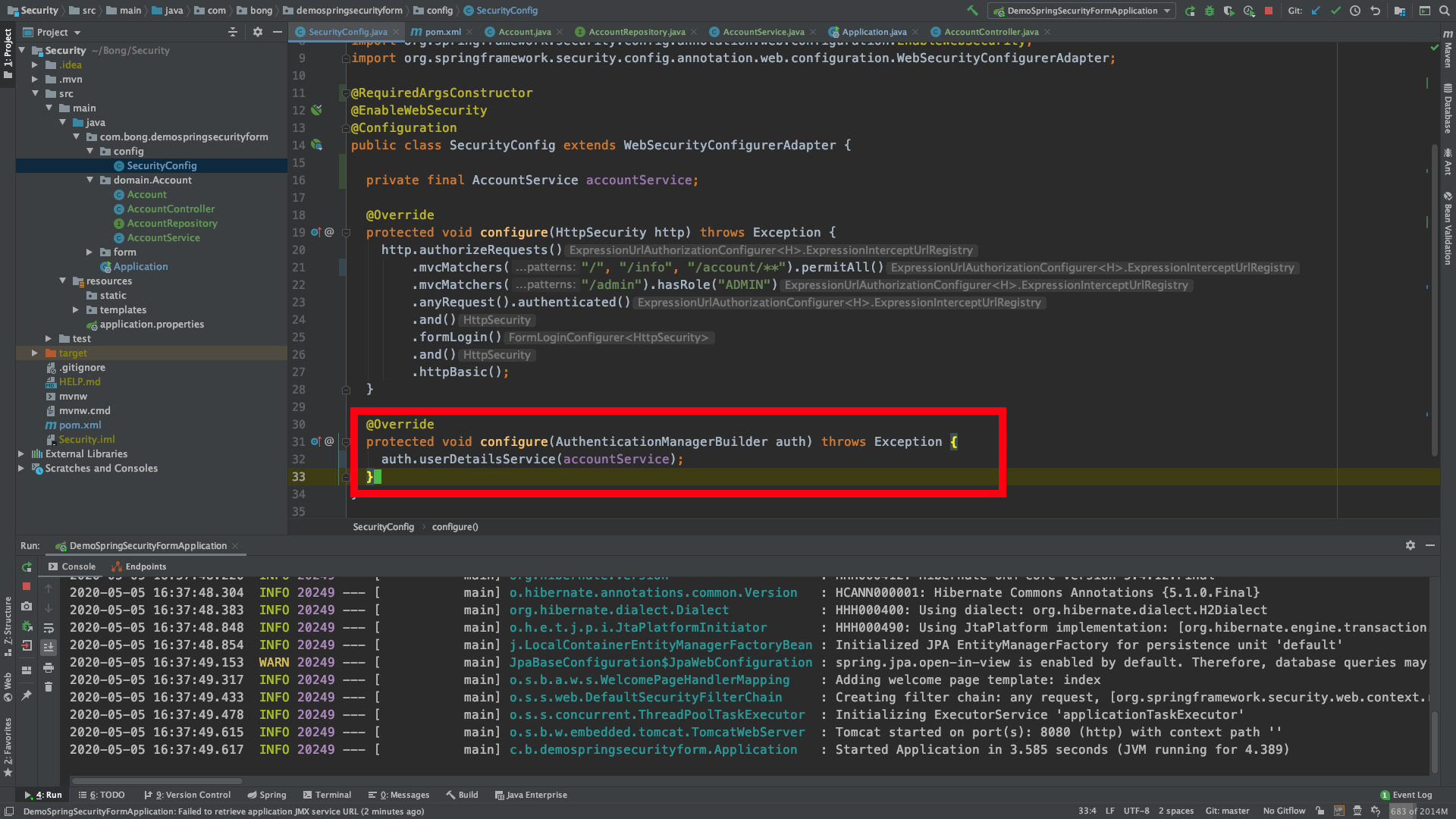This screenshot has height=819, width=1456.
Task: Run with Coverage from the toolbar
Action: pyautogui.click(x=1229, y=11)
